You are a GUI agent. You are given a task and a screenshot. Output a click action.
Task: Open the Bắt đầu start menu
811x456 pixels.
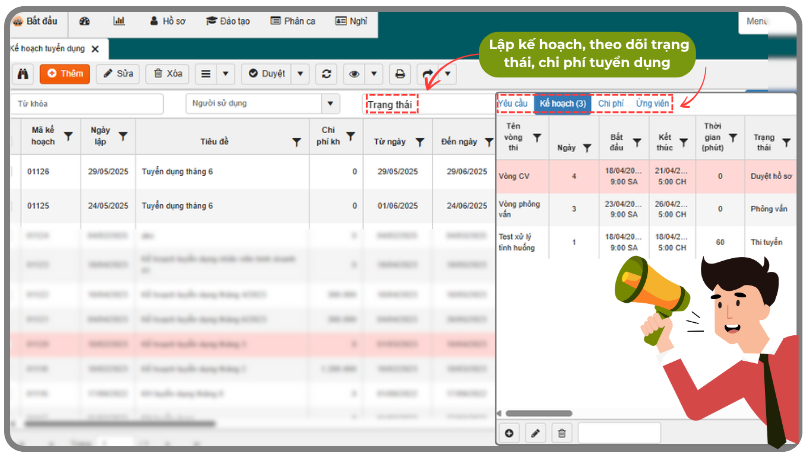point(35,21)
